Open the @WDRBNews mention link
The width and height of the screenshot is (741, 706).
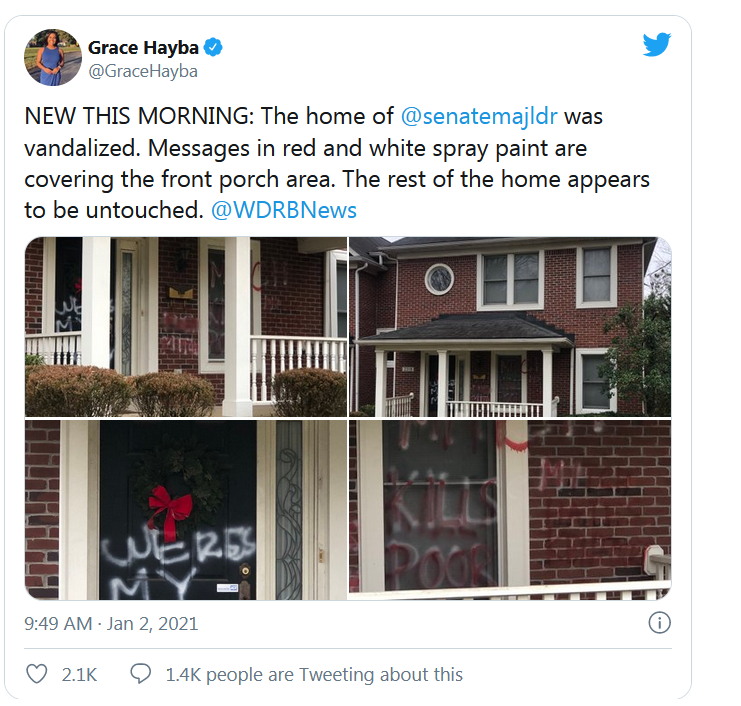pos(284,210)
